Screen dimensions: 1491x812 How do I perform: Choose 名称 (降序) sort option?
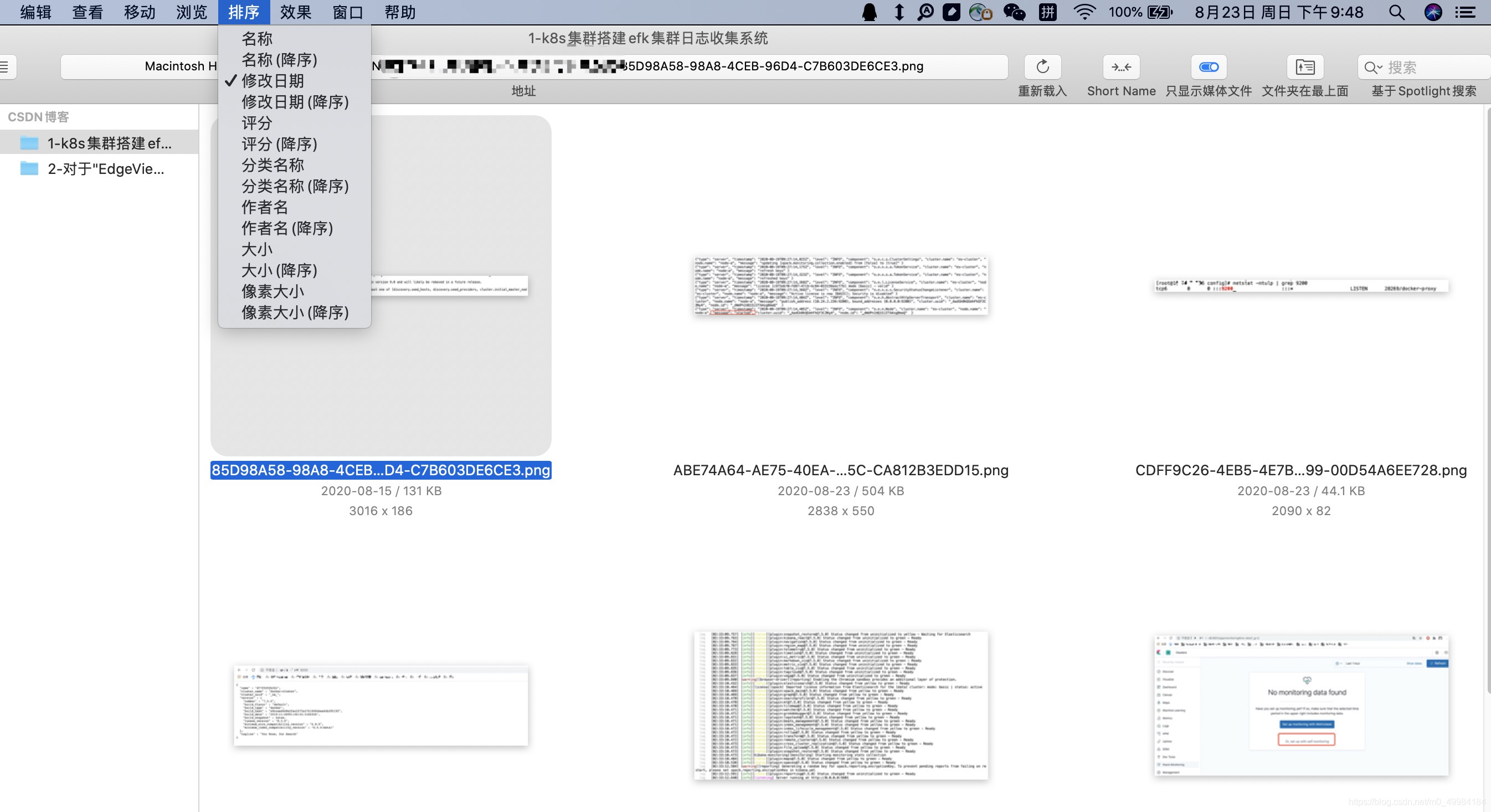pos(295,60)
